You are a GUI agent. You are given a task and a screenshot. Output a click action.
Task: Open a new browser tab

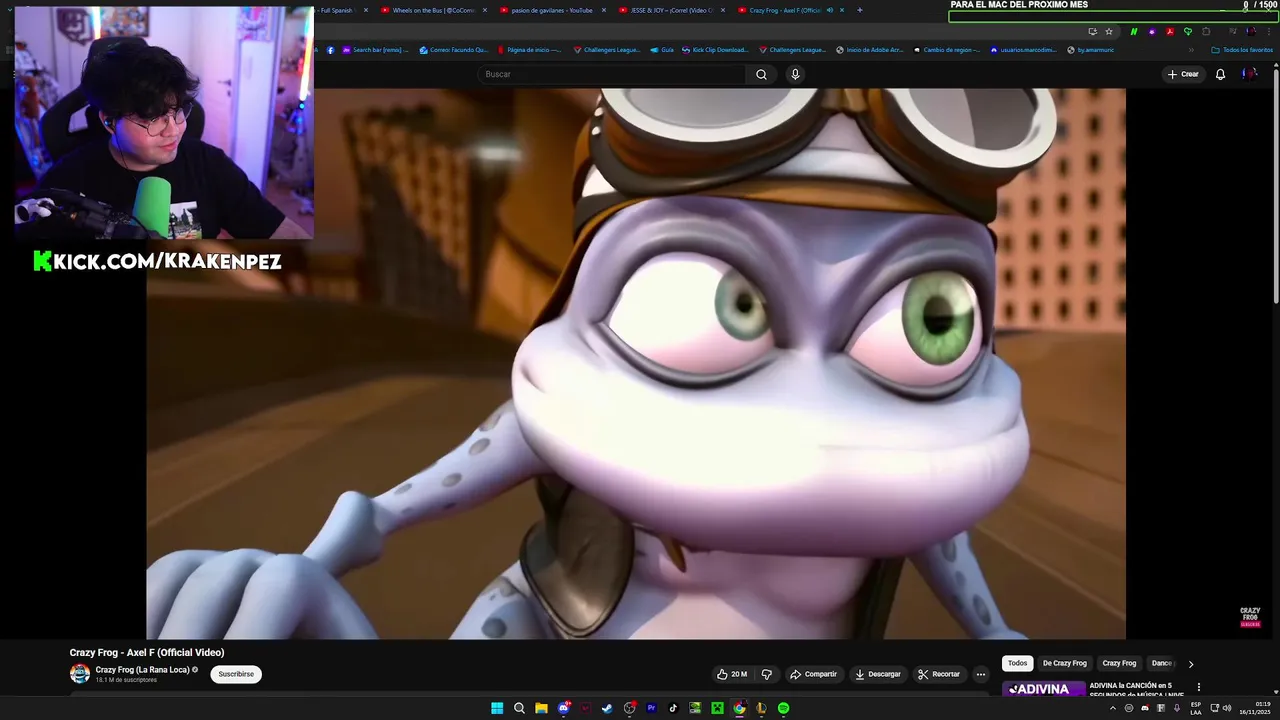(x=860, y=10)
